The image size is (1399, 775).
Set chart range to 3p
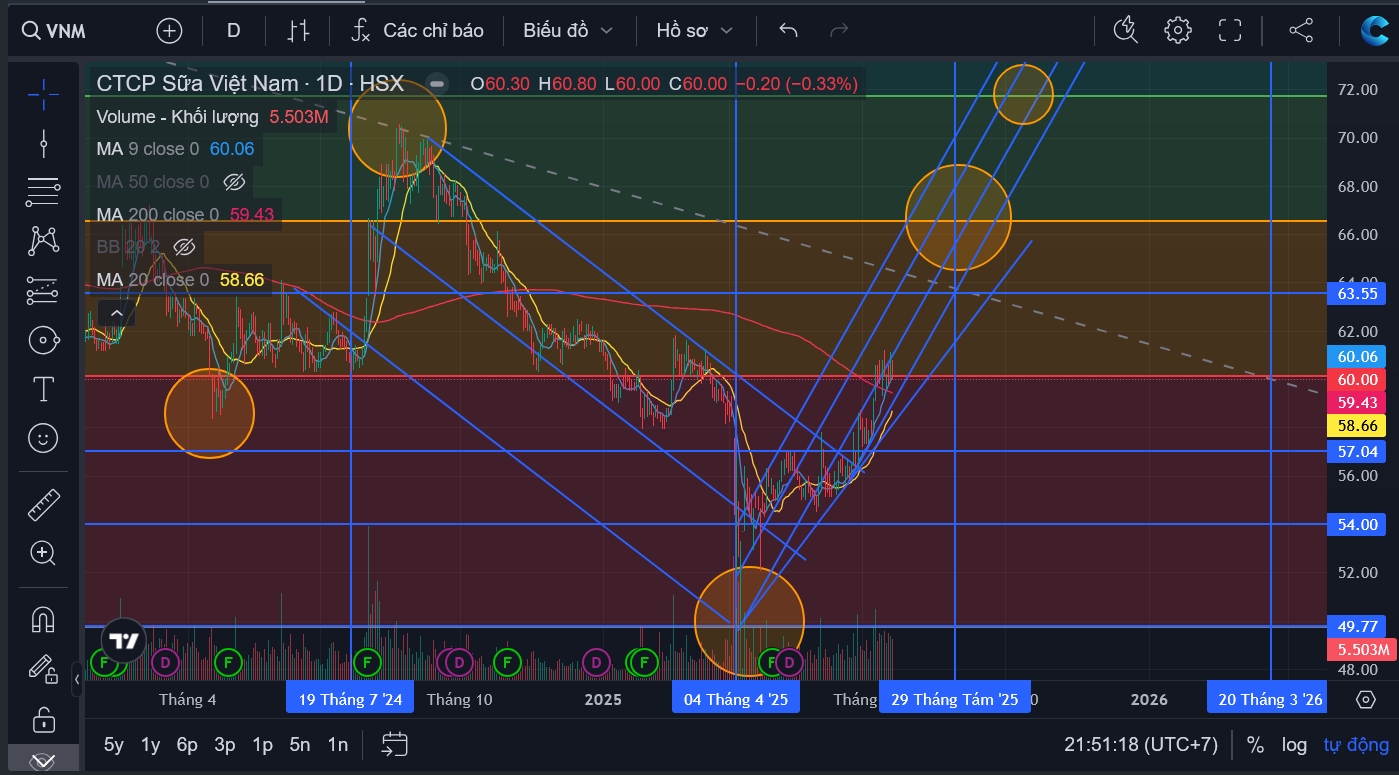[x=225, y=745]
